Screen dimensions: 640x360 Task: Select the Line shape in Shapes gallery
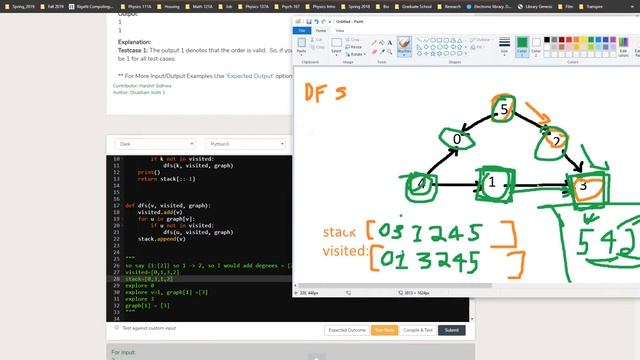click(x=419, y=40)
